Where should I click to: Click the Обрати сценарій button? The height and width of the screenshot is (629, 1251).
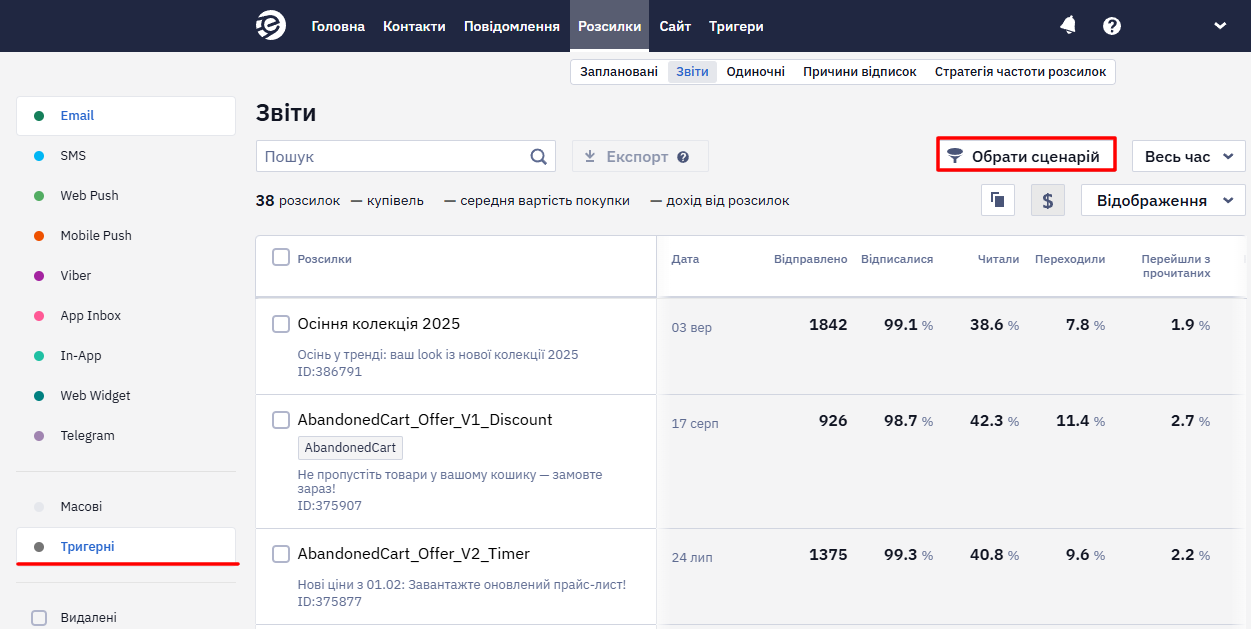(x=1027, y=156)
